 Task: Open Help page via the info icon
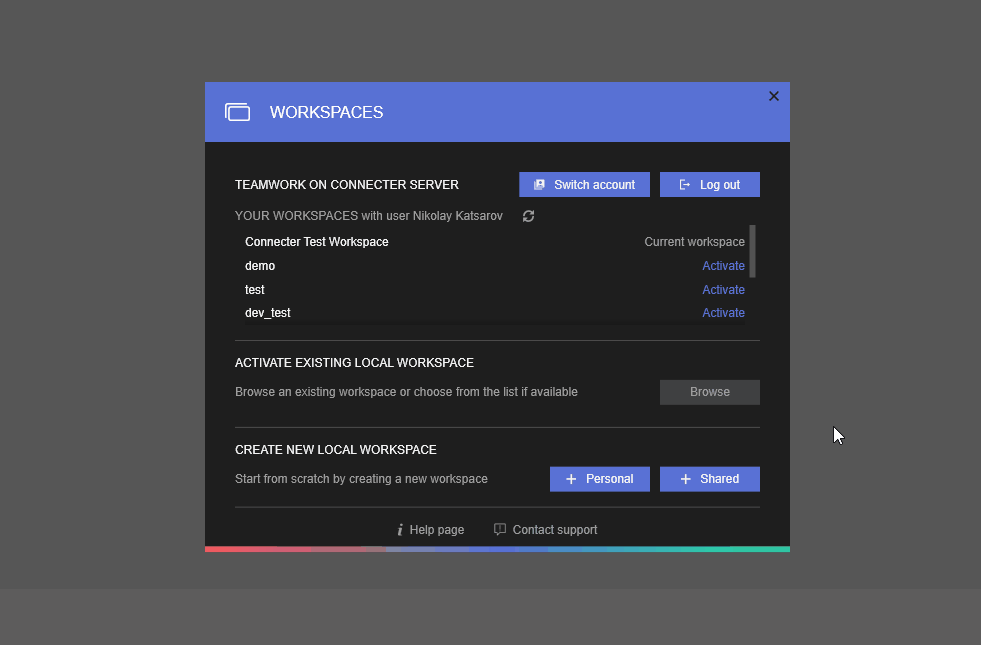(399, 529)
